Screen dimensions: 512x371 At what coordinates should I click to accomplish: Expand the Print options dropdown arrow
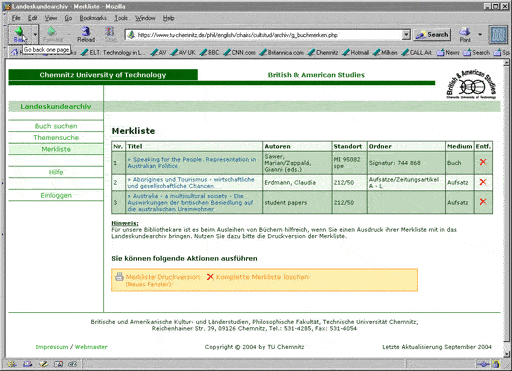click(480, 35)
